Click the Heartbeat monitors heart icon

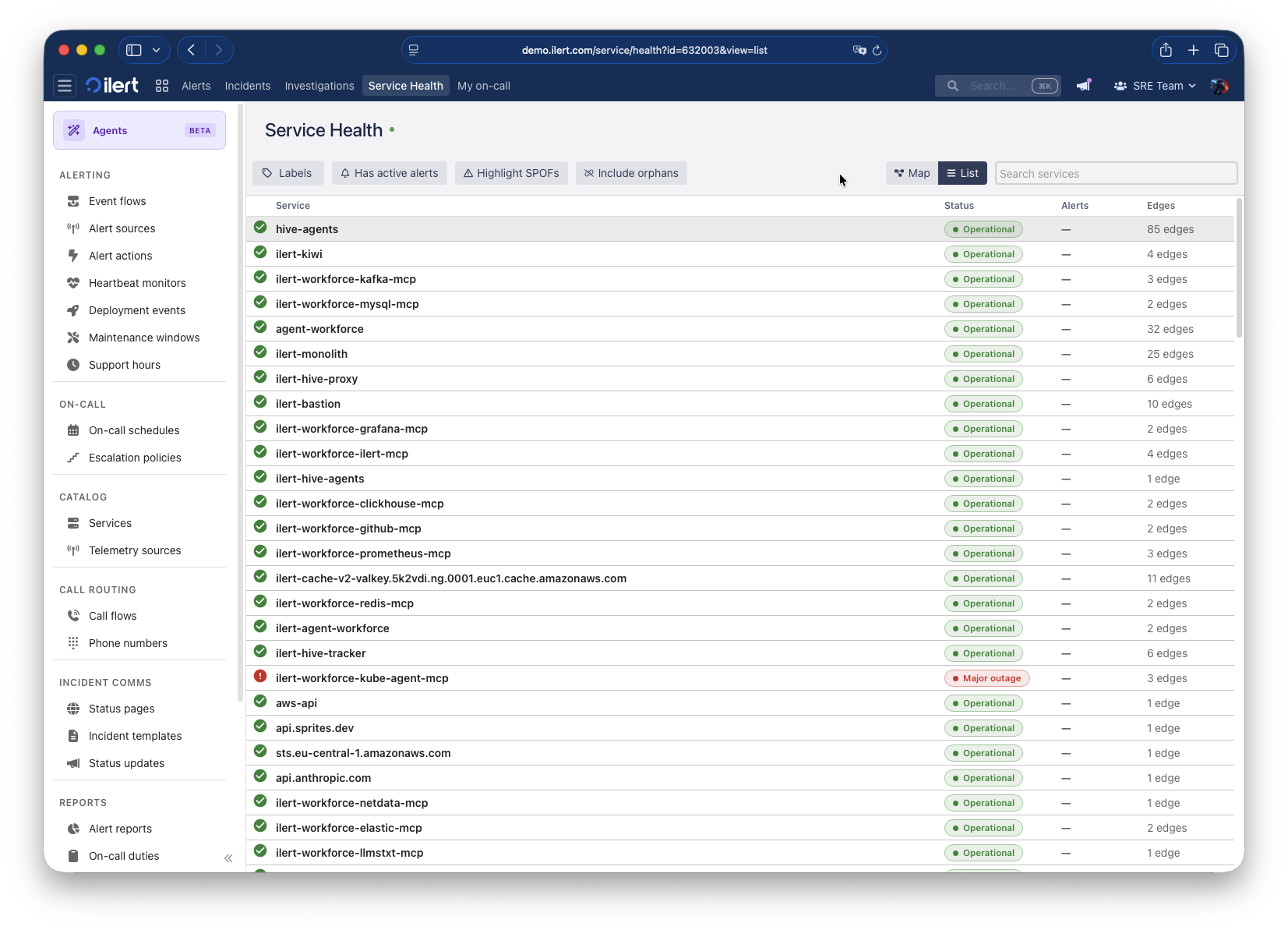(73, 283)
